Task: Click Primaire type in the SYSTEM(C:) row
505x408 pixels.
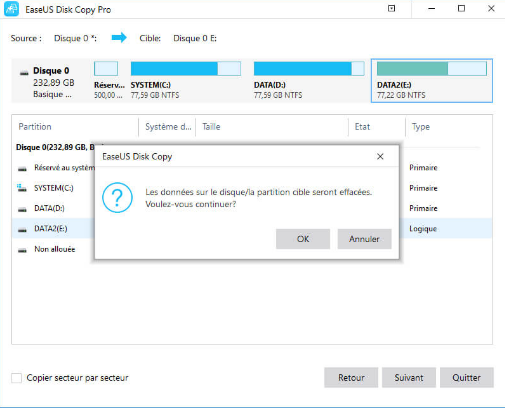Action: pos(423,188)
